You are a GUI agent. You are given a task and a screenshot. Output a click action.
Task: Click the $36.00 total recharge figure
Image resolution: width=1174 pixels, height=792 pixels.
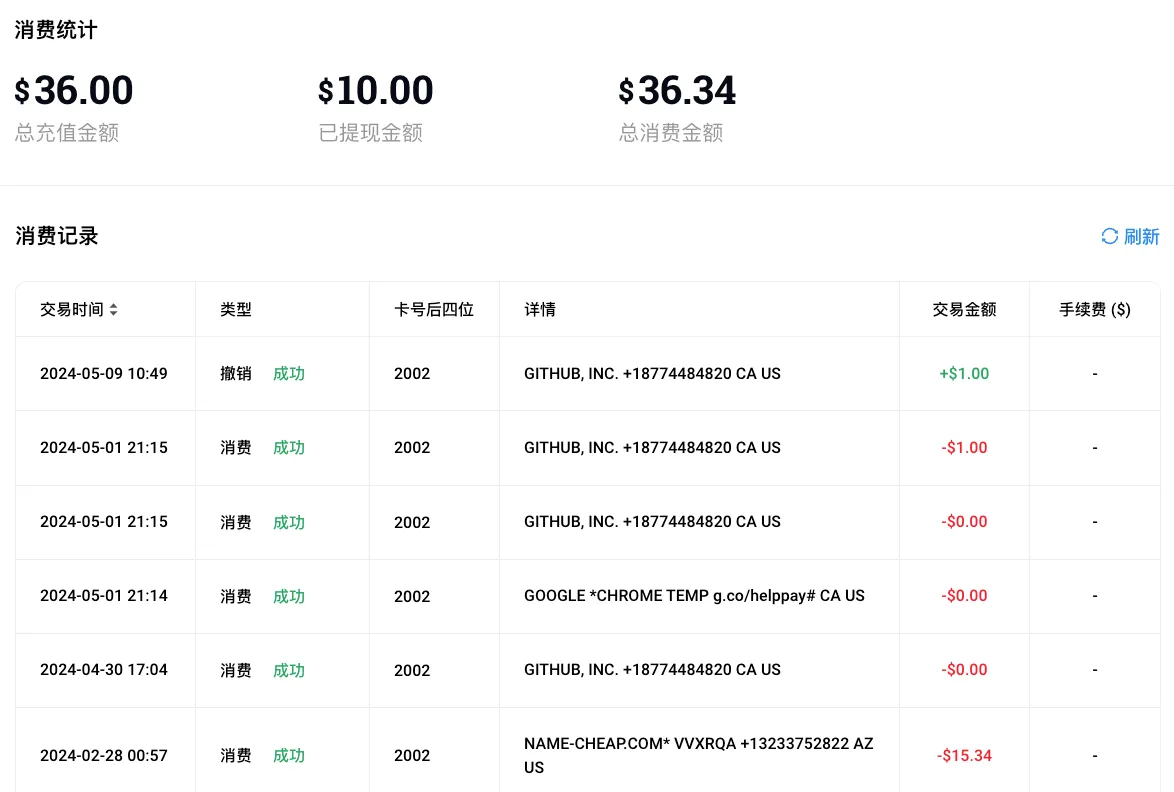[x=74, y=91]
